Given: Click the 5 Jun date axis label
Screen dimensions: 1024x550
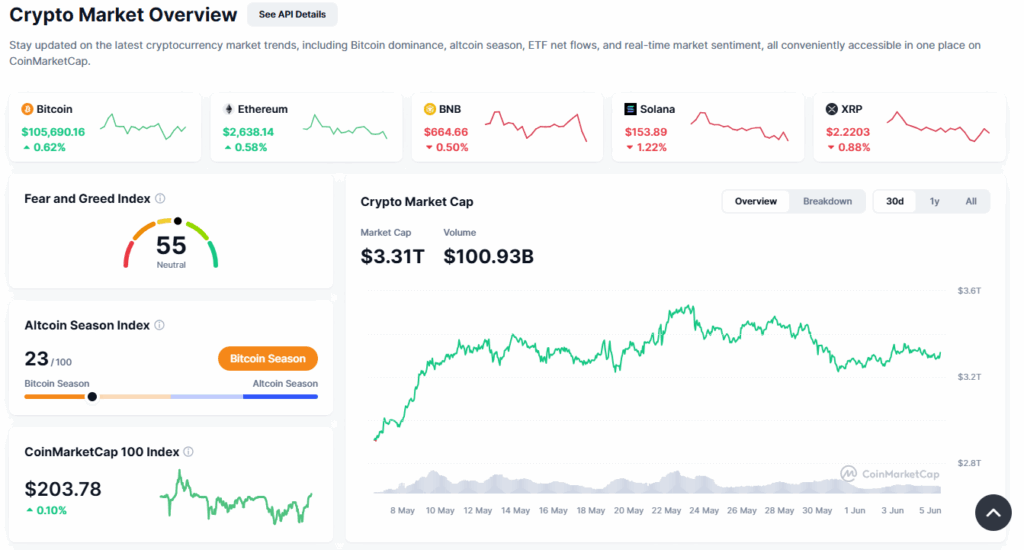Looking at the screenshot, I should [930, 510].
